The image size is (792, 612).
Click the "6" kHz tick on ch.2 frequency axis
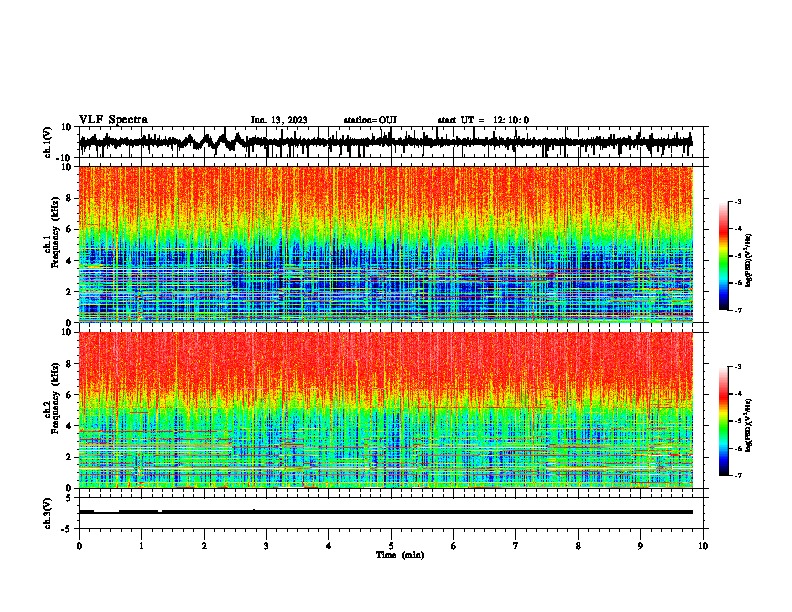[x=70, y=395]
